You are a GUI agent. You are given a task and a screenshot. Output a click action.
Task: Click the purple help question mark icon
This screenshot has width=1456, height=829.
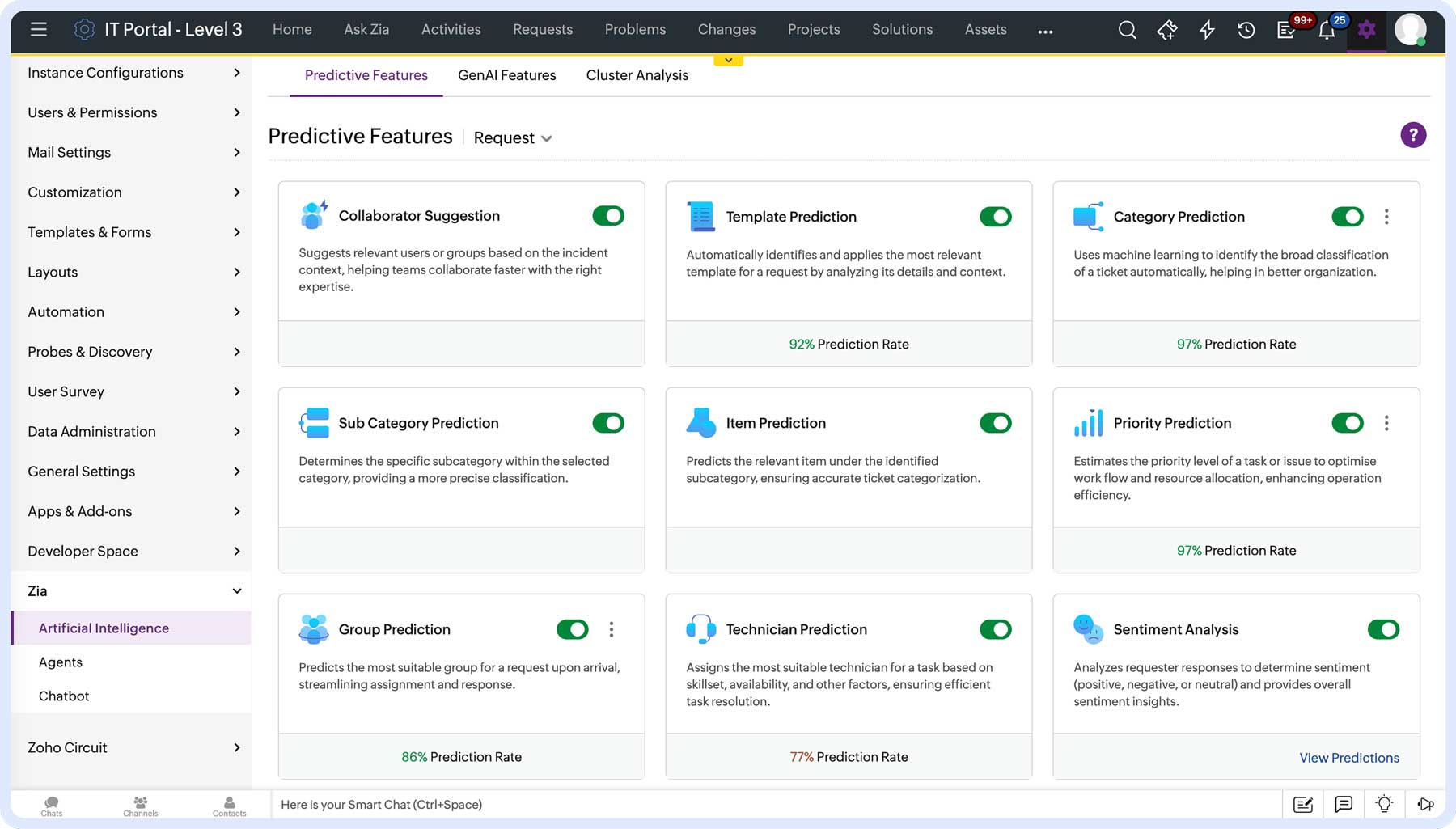(x=1413, y=135)
